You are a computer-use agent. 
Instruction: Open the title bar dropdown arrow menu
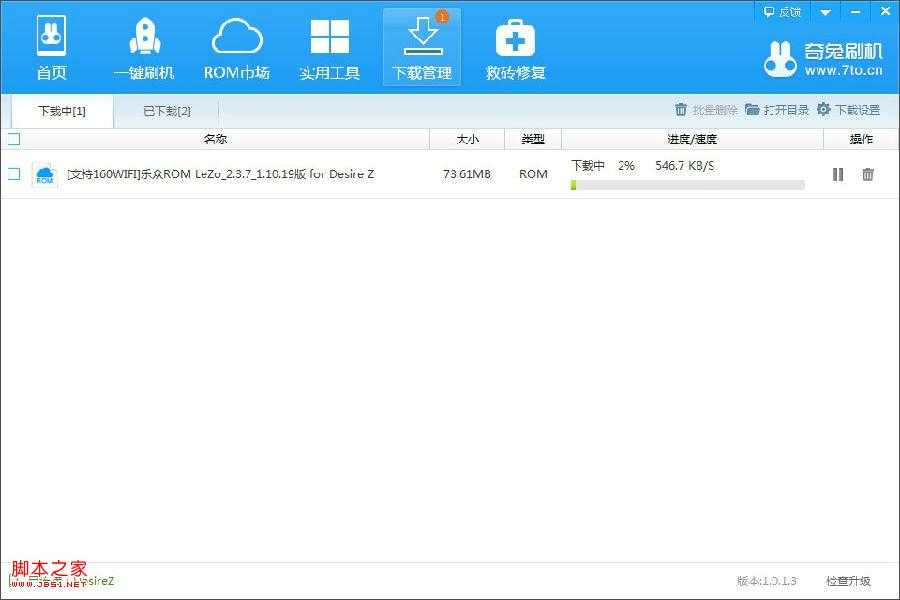825,12
